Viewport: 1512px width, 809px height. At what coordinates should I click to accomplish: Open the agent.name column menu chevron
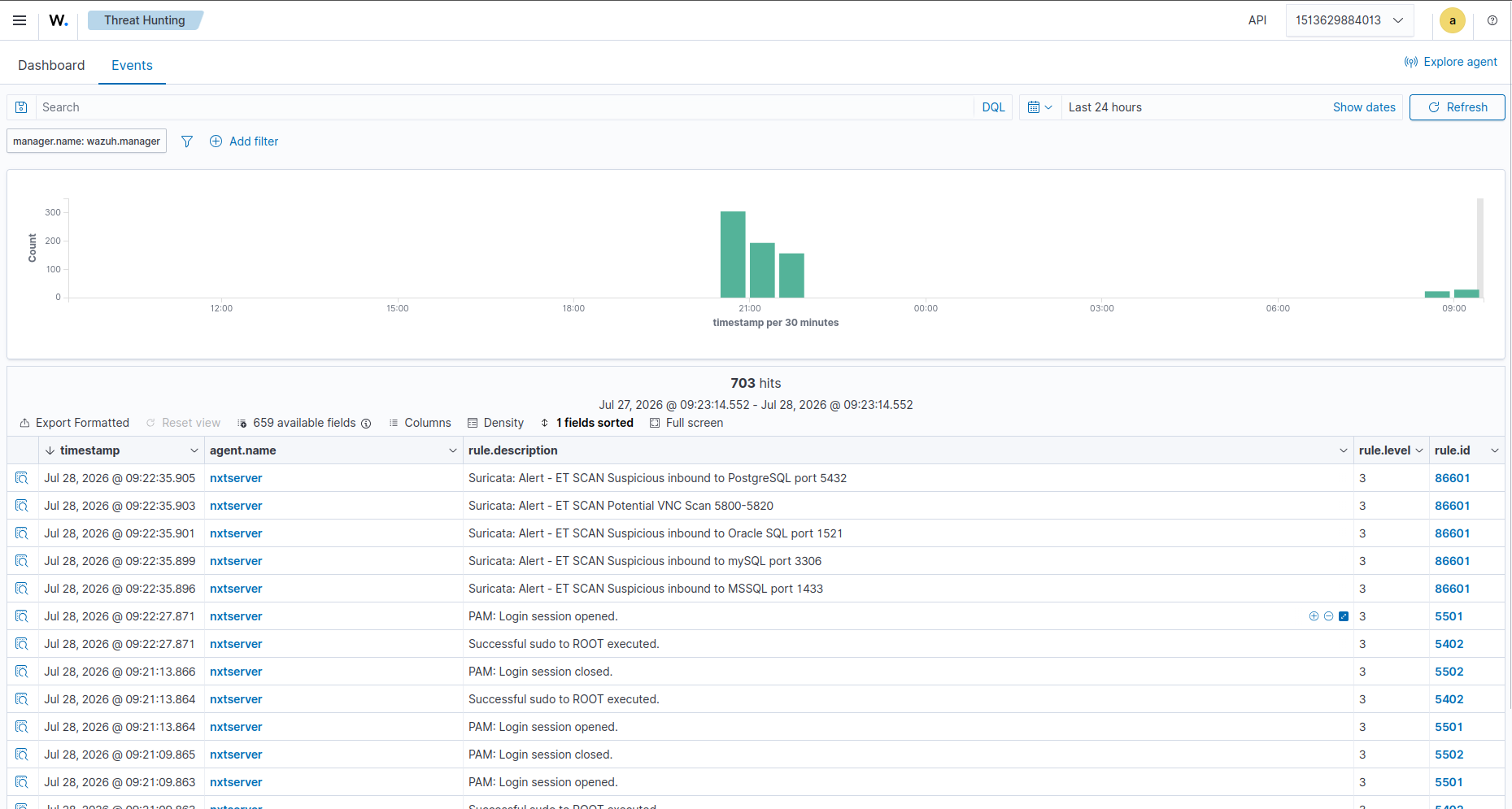pyautogui.click(x=453, y=450)
